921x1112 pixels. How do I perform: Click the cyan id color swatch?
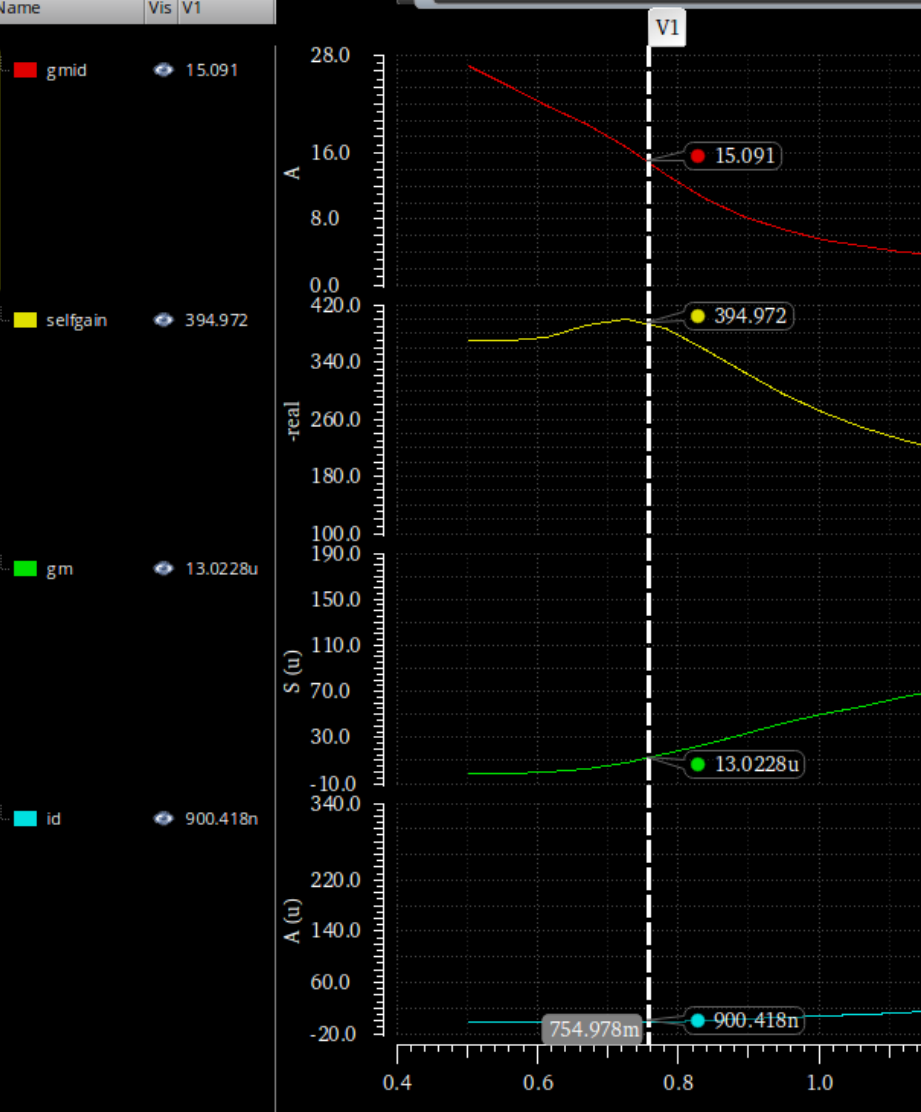[26, 818]
